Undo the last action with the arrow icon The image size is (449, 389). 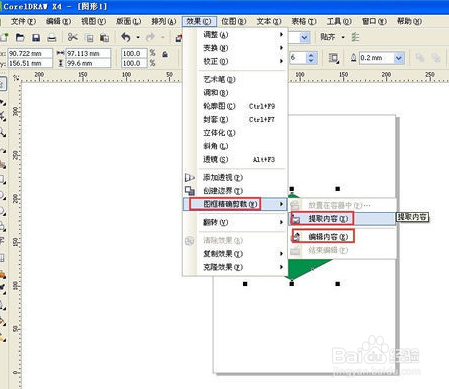coord(126,37)
